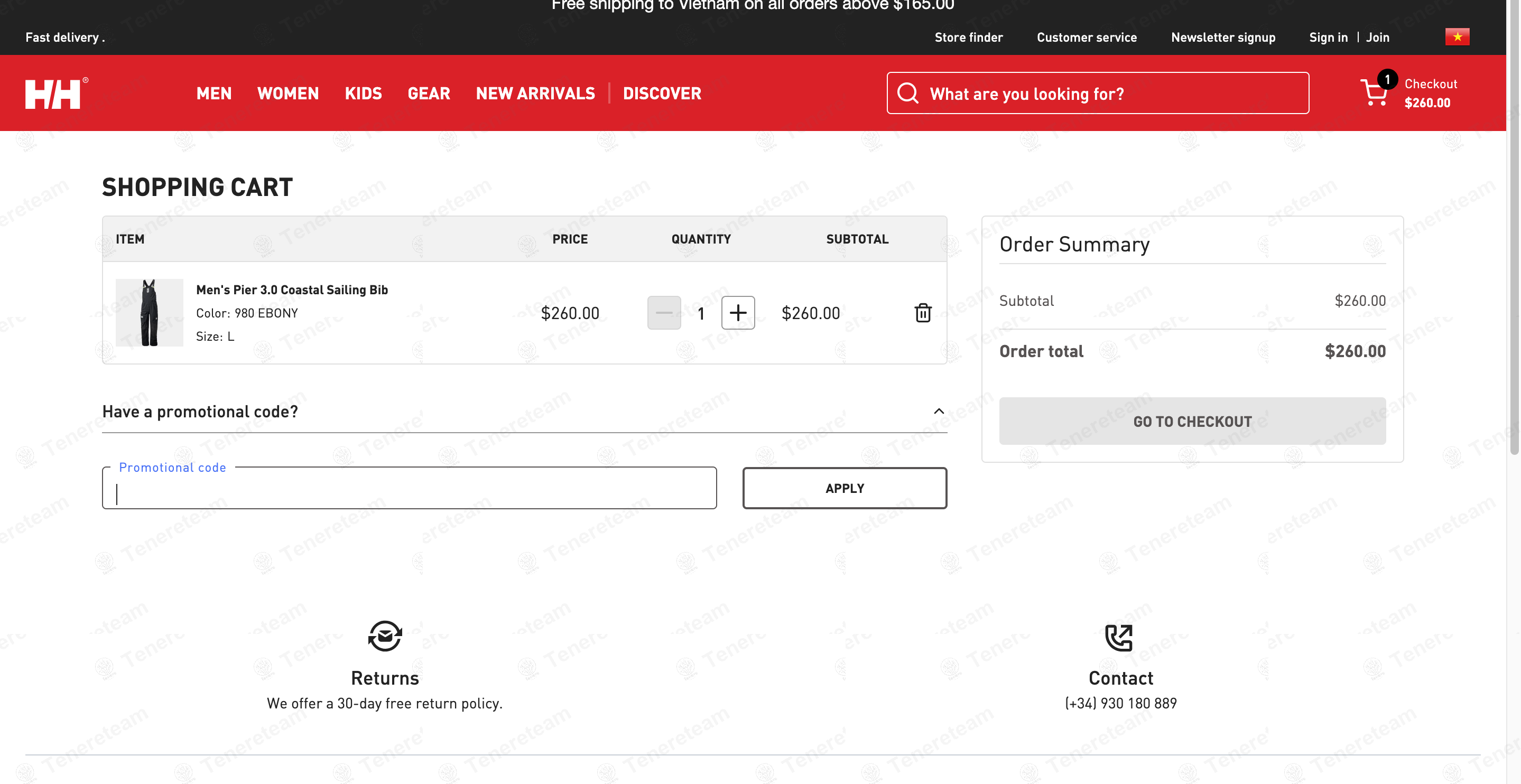The height and width of the screenshot is (784, 1521).
Task: Click the Sailing Bib product thumbnail
Action: (150, 312)
